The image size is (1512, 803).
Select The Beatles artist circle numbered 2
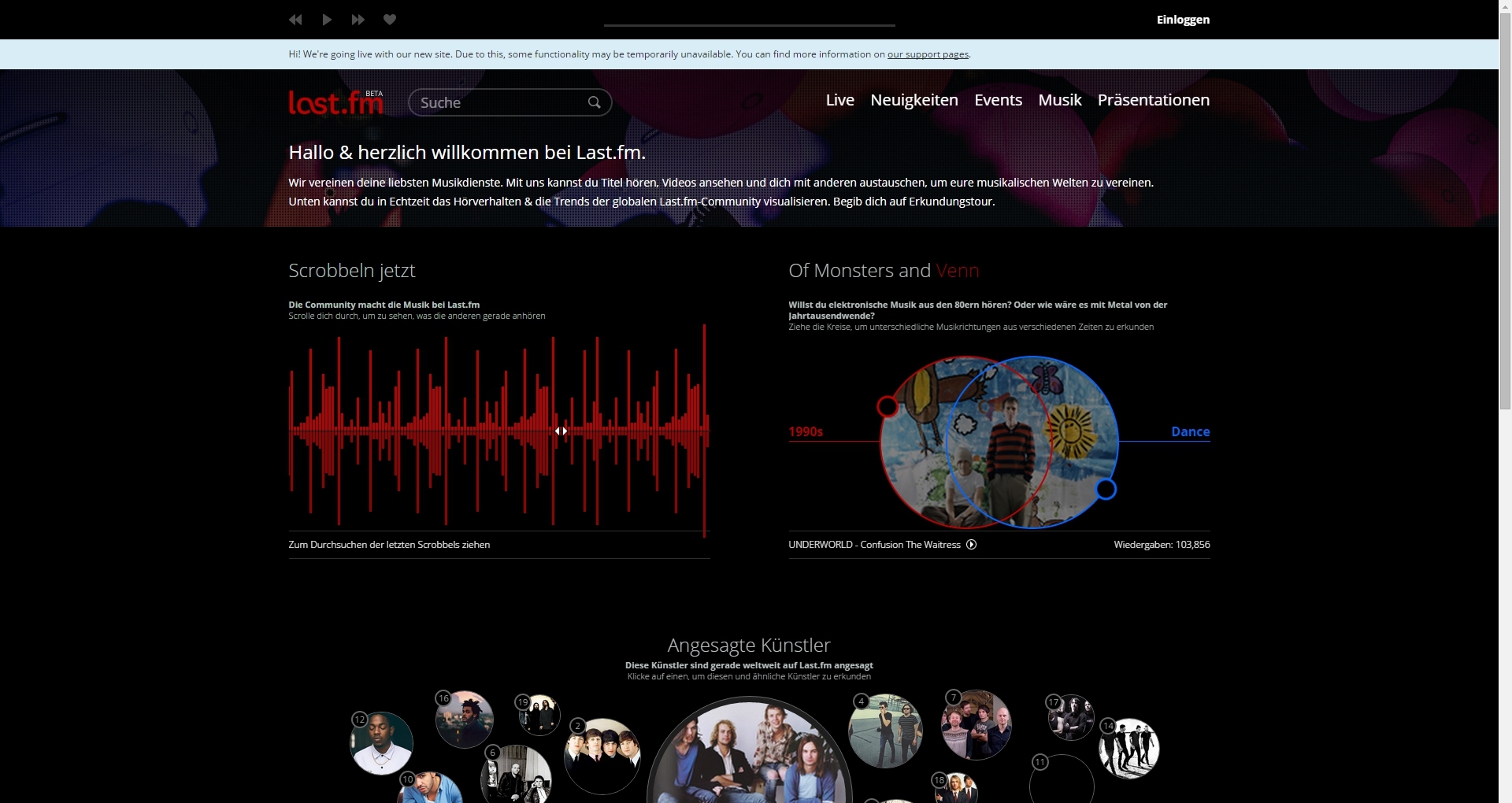click(602, 756)
